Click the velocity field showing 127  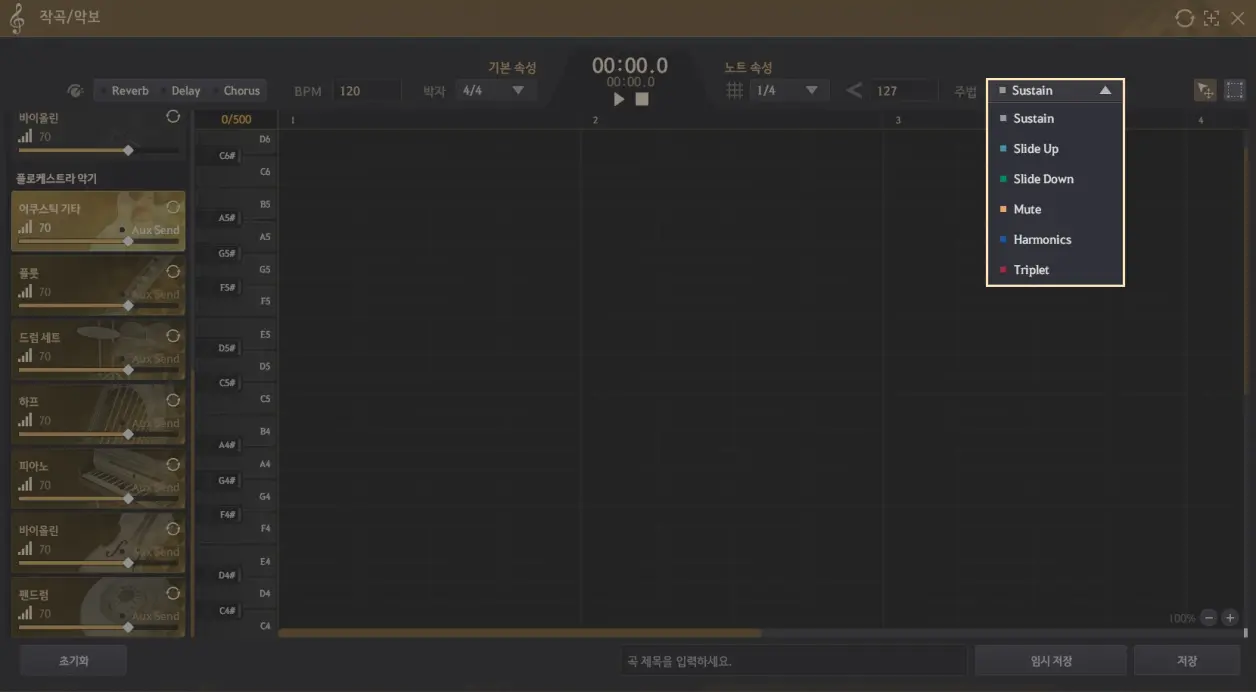click(903, 90)
